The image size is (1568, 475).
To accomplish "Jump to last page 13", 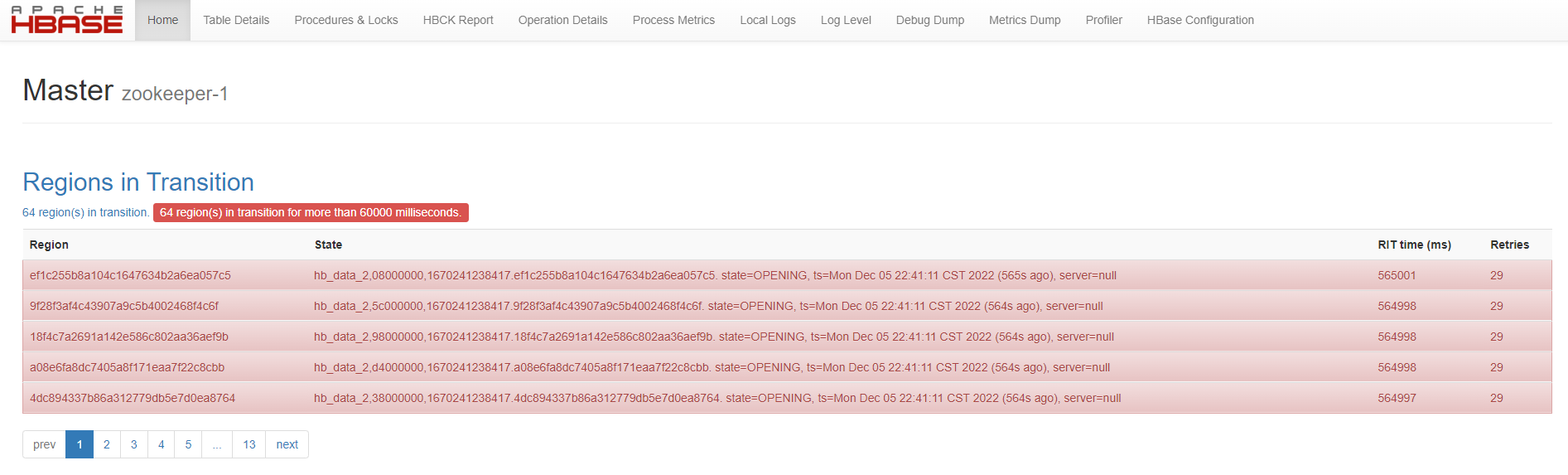I will click(x=249, y=444).
